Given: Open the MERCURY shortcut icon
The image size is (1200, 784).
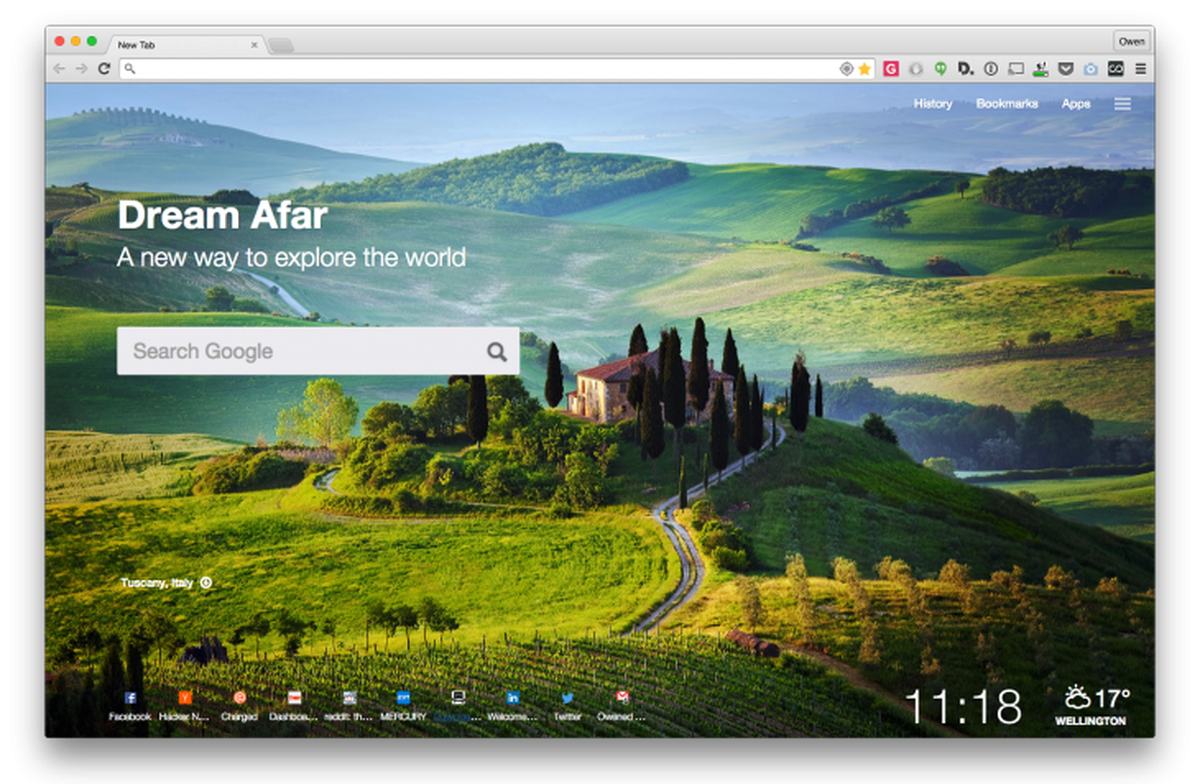Looking at the screenshot, I should [x=404, y=698].
